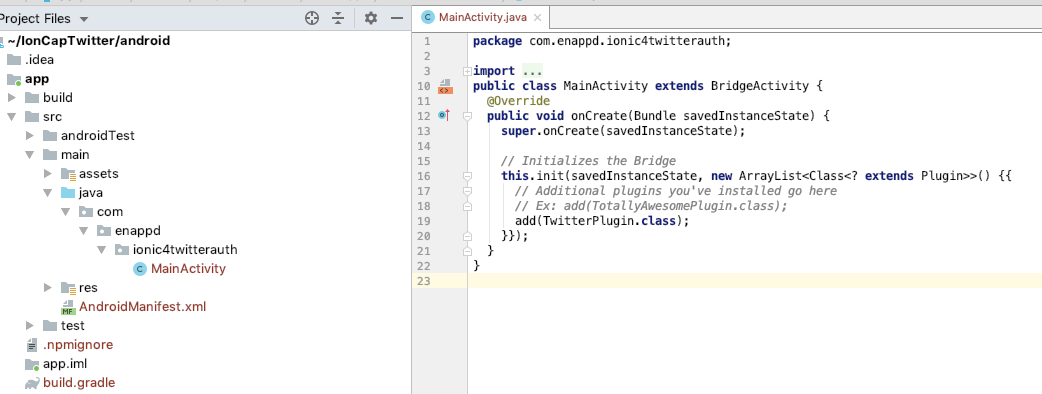Viewport: 1042px width, 394px height.
Task: Expand the androidTest folder arrow
Action: click(x=30, y=136)
